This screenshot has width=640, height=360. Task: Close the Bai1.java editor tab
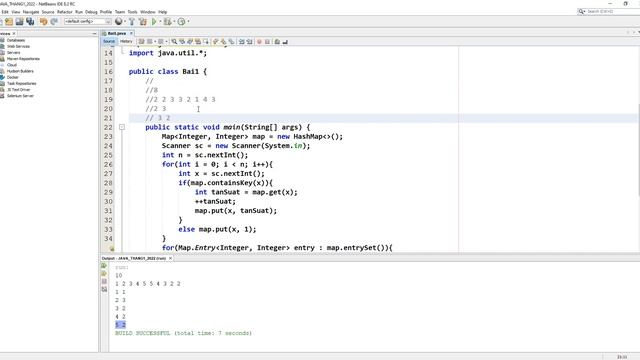[131, 33]
